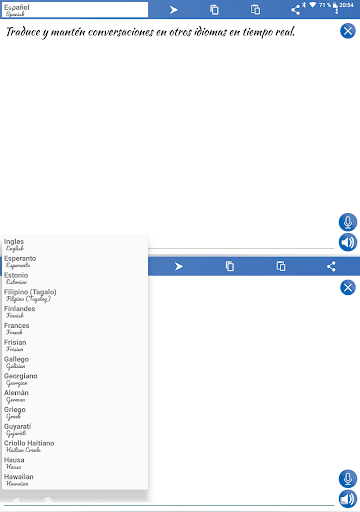Tap the translate arrow in lower toolbar

pyautogui.click(x=179, y=266)
